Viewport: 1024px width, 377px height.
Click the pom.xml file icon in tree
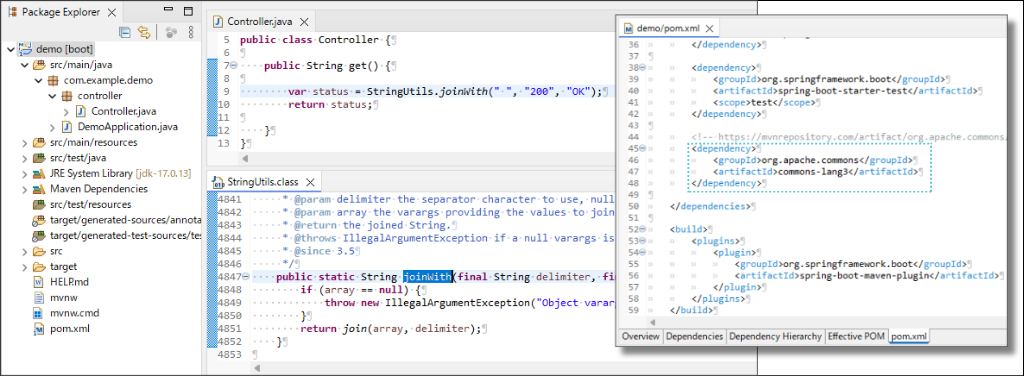pos(38,329)
